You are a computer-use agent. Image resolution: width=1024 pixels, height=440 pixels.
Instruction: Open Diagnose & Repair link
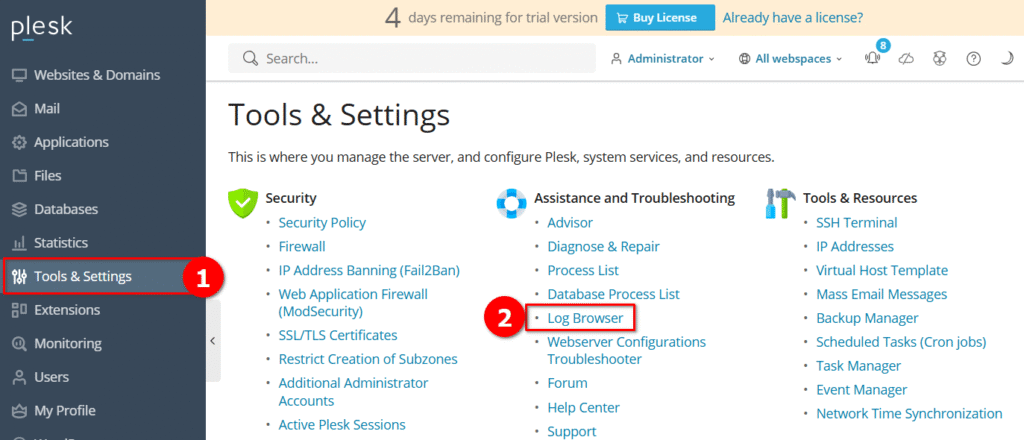pos(603,247)
